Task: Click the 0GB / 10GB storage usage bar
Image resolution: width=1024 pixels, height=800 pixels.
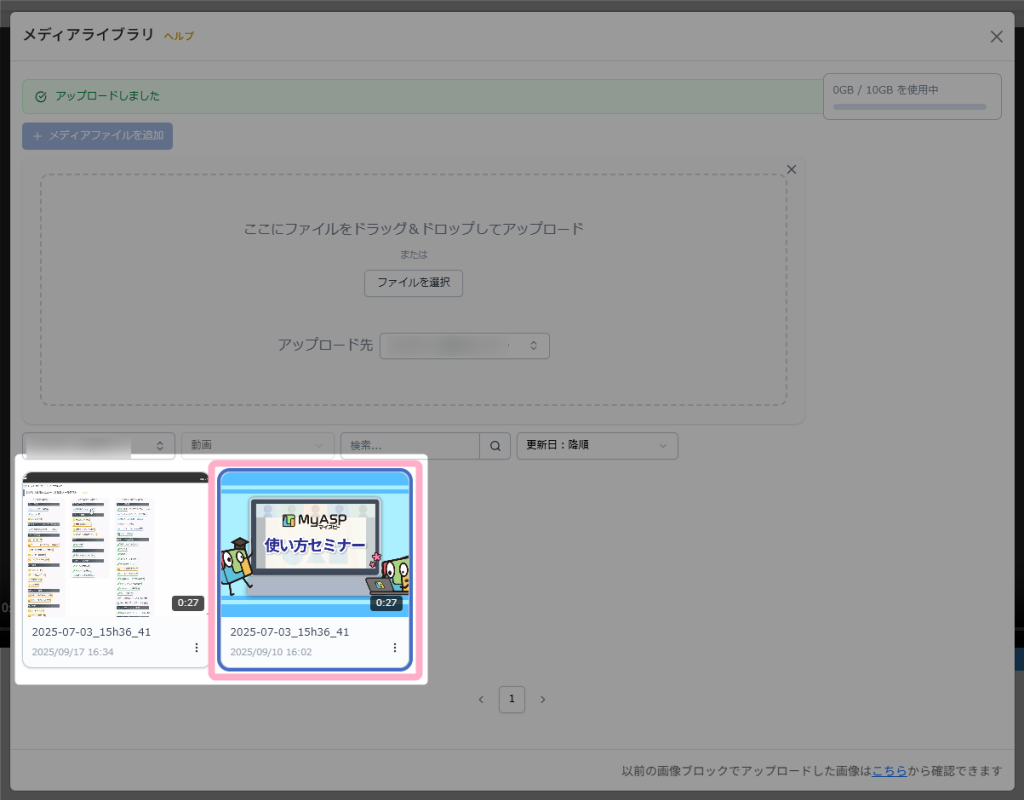Action: tap(909, 106)
